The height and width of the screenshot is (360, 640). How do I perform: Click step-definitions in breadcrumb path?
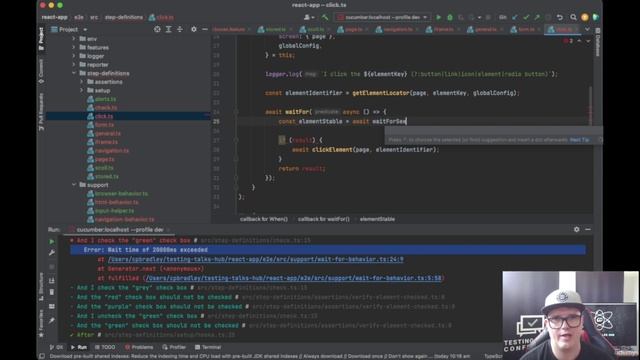point(124,18)
